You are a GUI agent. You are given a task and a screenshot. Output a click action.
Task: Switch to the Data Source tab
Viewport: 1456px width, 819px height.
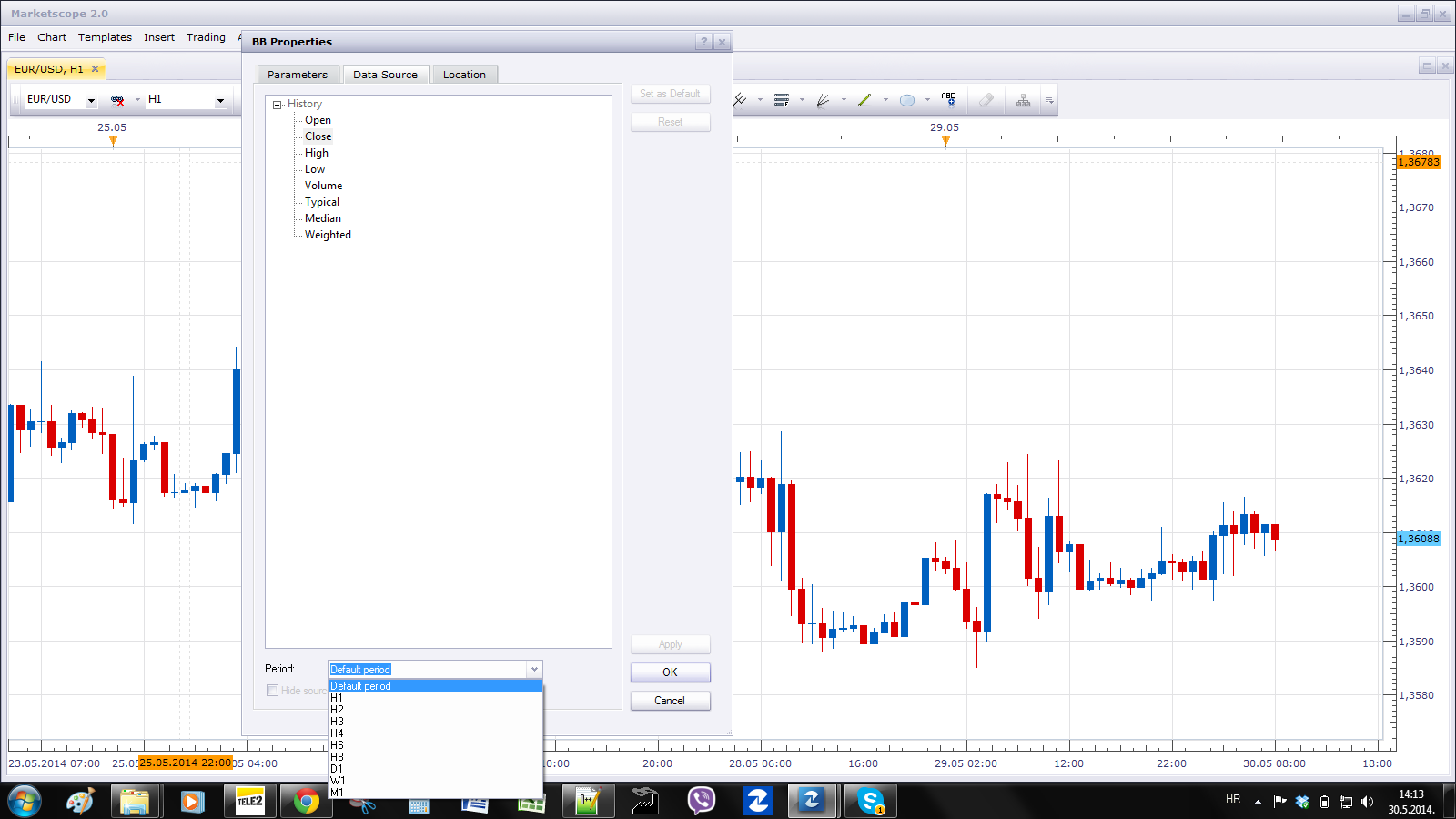386,75
